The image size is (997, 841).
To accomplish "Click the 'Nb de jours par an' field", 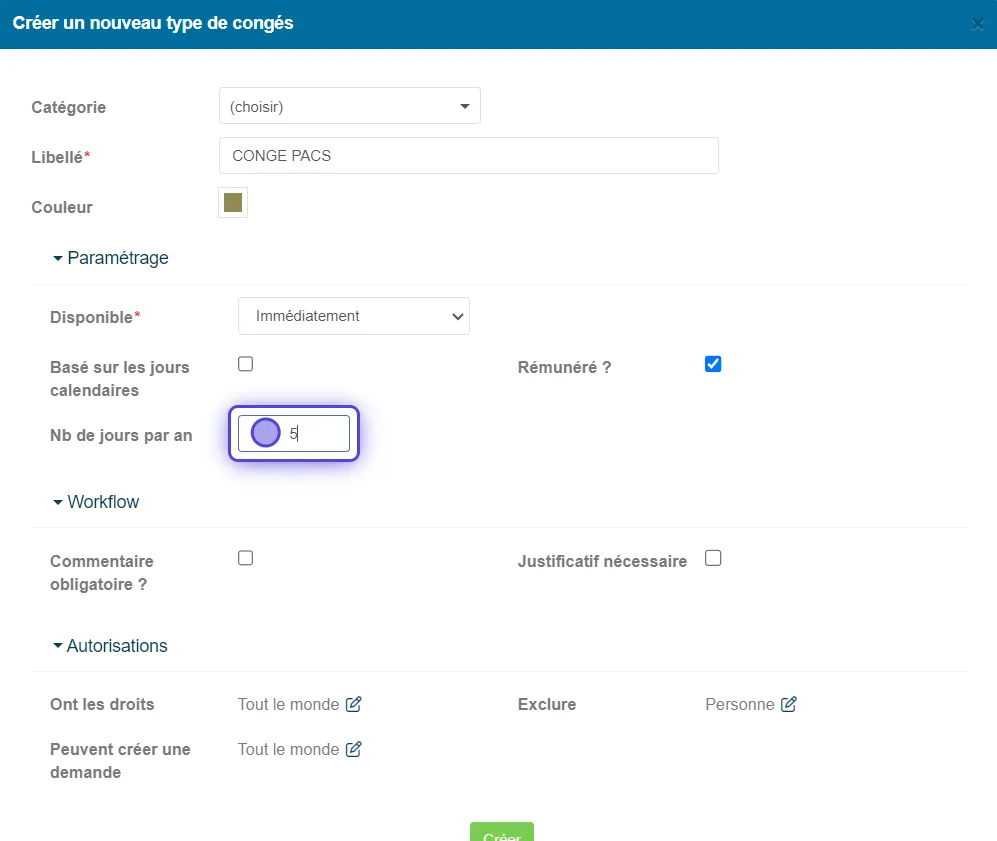I will tap(294, 434).
